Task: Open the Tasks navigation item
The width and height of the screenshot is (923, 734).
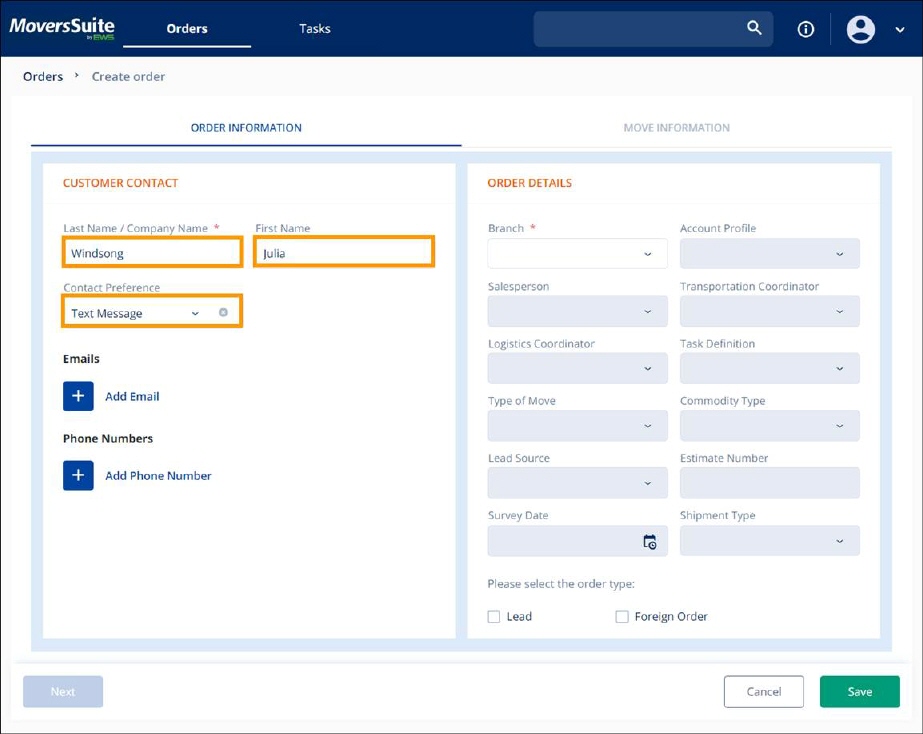Action: tap(314, 28)
